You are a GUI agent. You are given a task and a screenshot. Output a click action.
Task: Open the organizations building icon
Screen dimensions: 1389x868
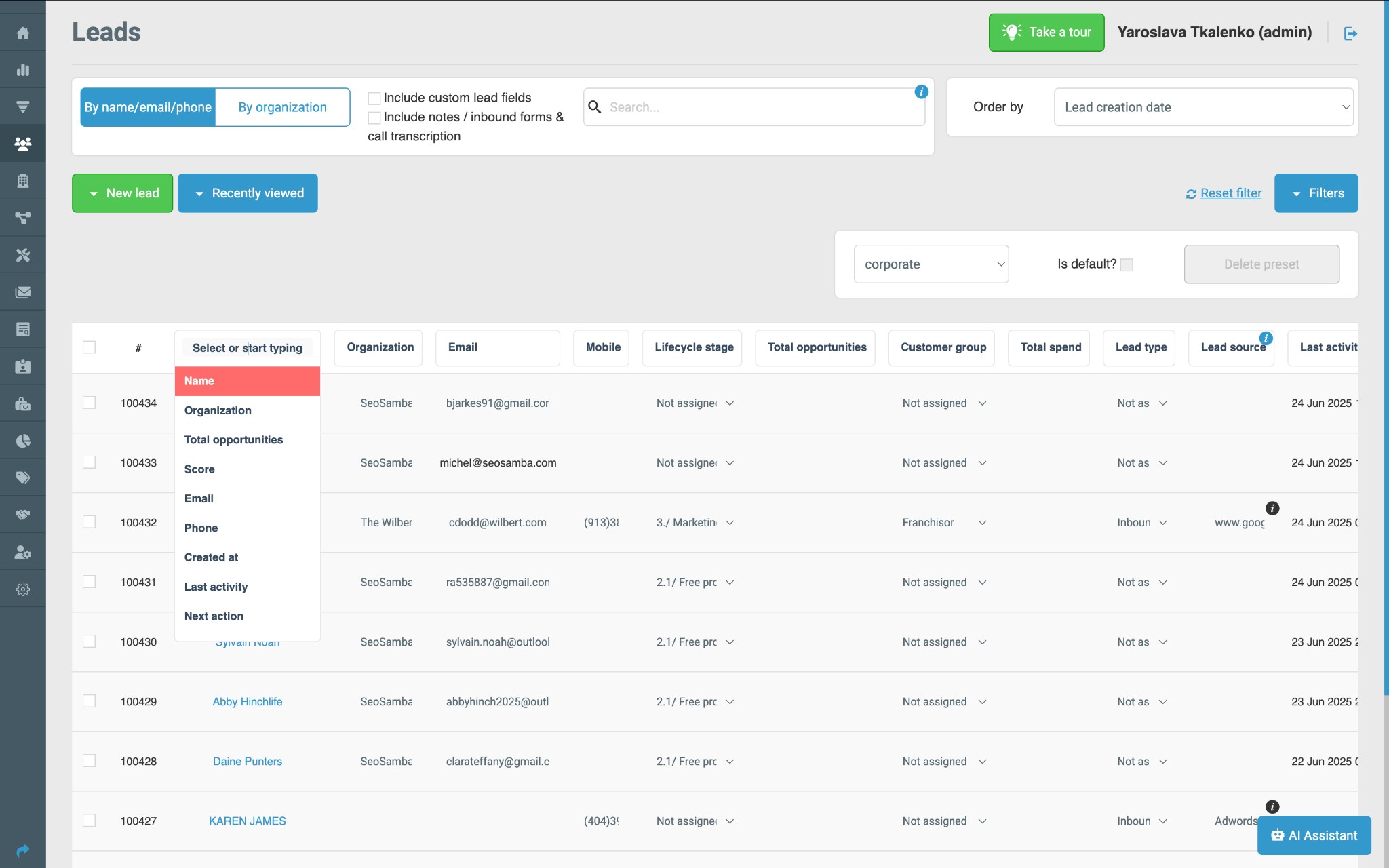[x=23, y=181]
